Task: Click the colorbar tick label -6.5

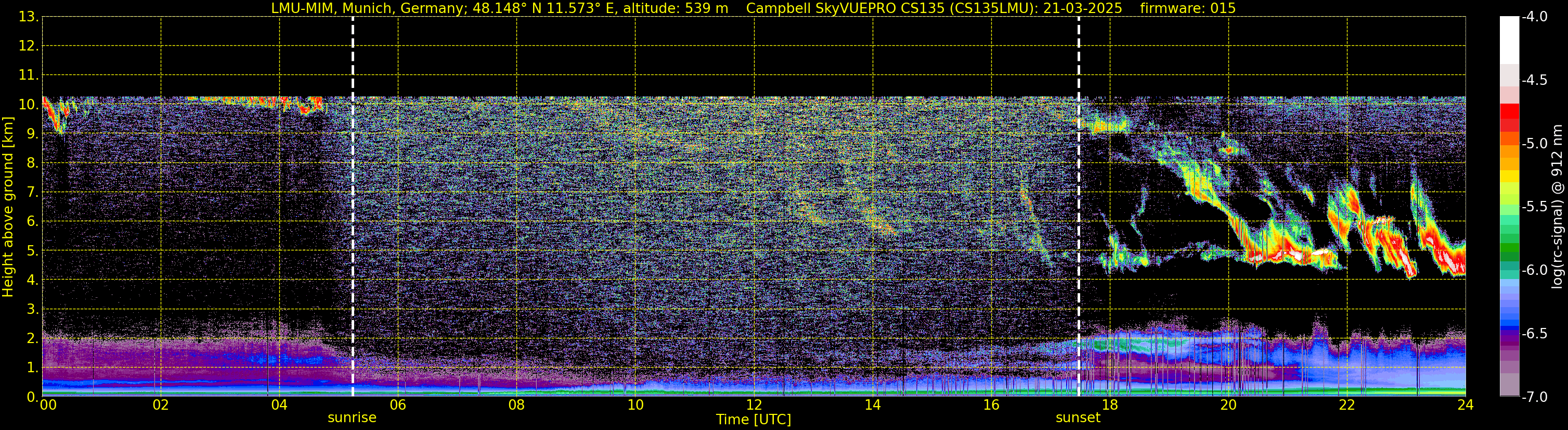Action: click(1534, 333)
